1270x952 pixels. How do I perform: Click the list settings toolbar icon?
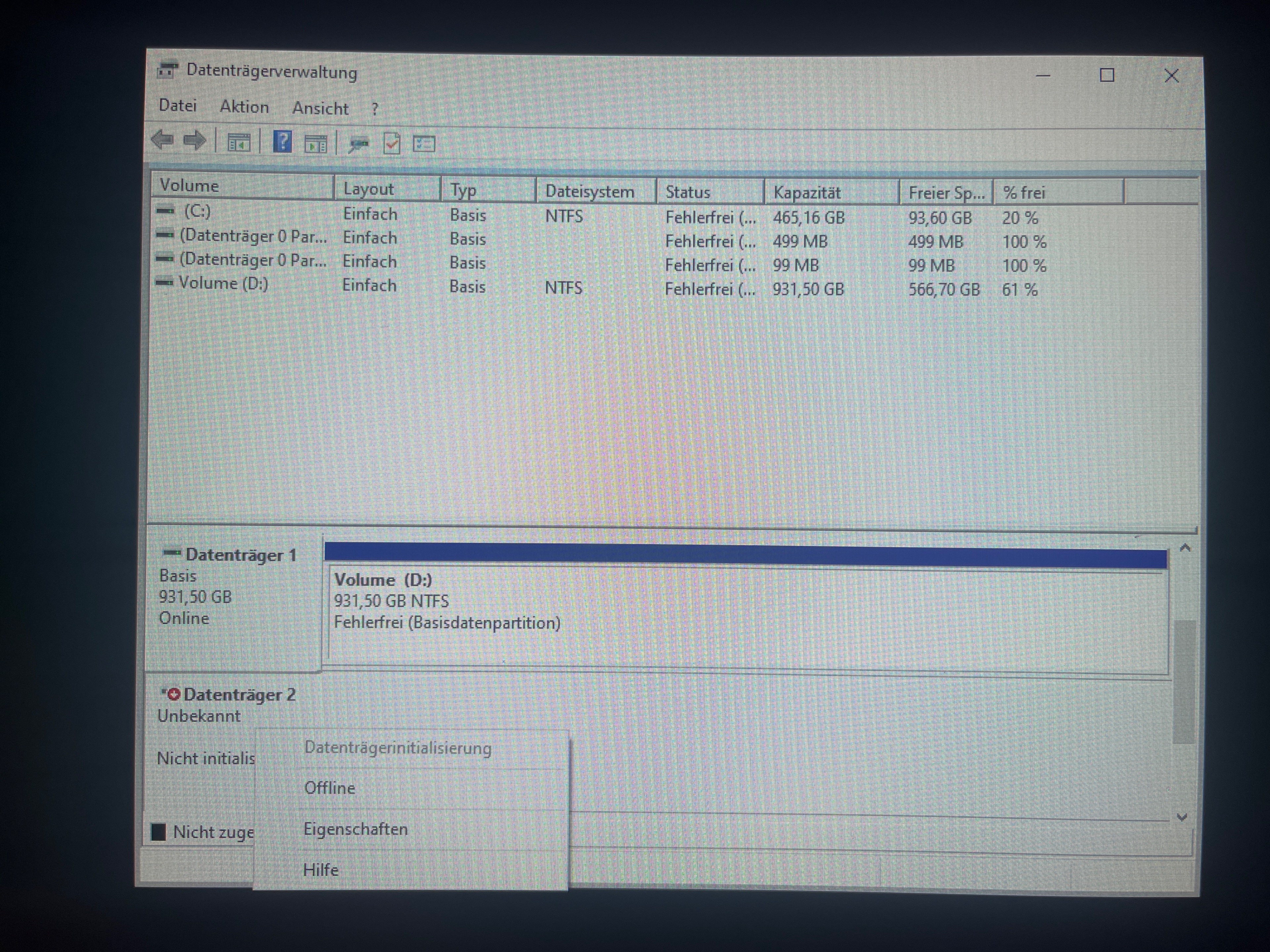424,144
